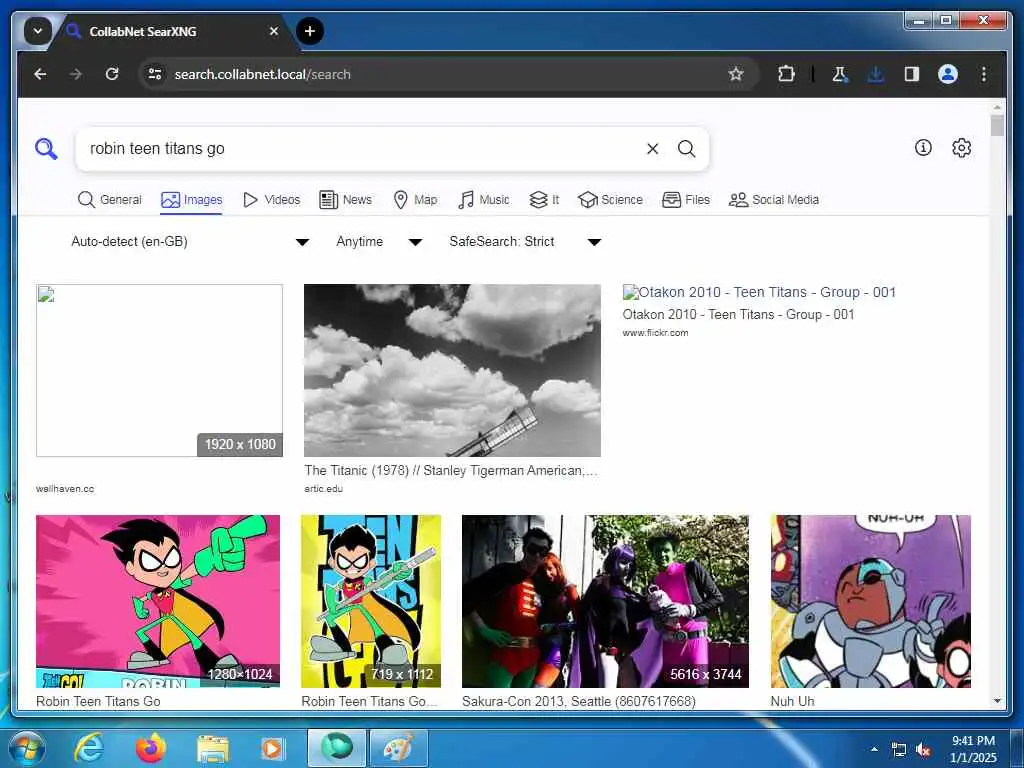The height and width of the screenshot is (768, 1024).
Task: Go forward with the browser forward arrow
Action: click(76, 74)
